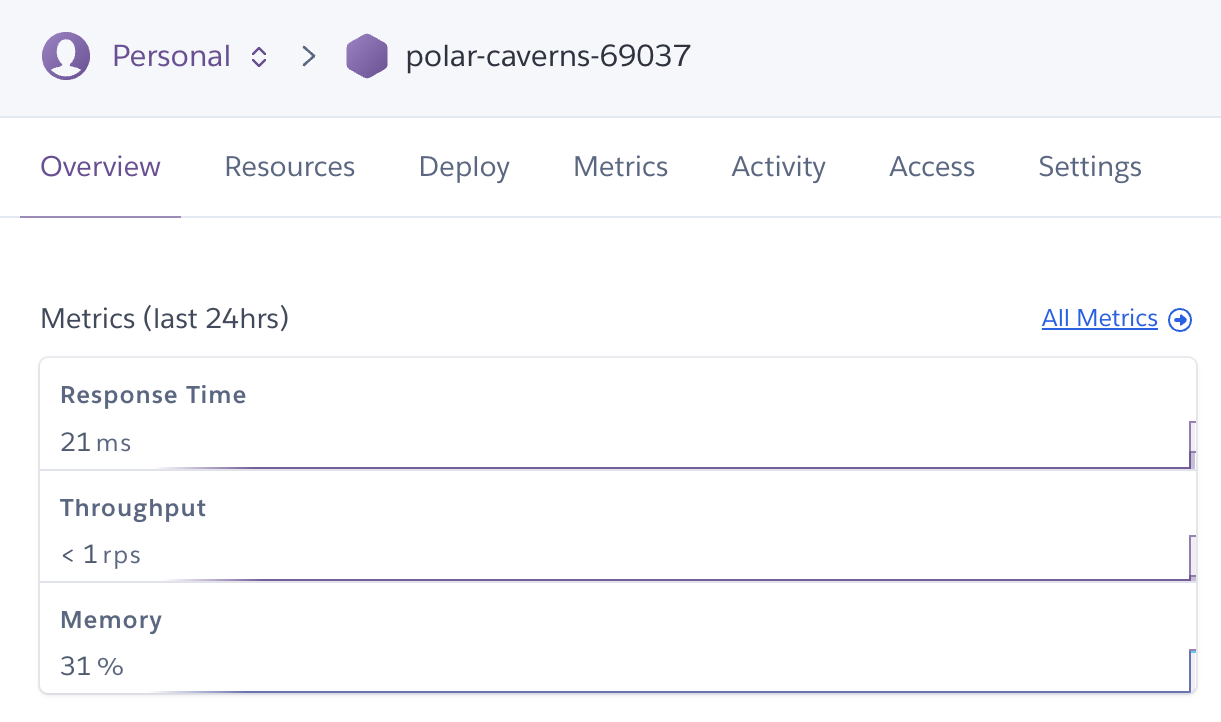1221x722 pixels.
Task: Open the Personal team switcher chevrons
Action: [259, 57]
